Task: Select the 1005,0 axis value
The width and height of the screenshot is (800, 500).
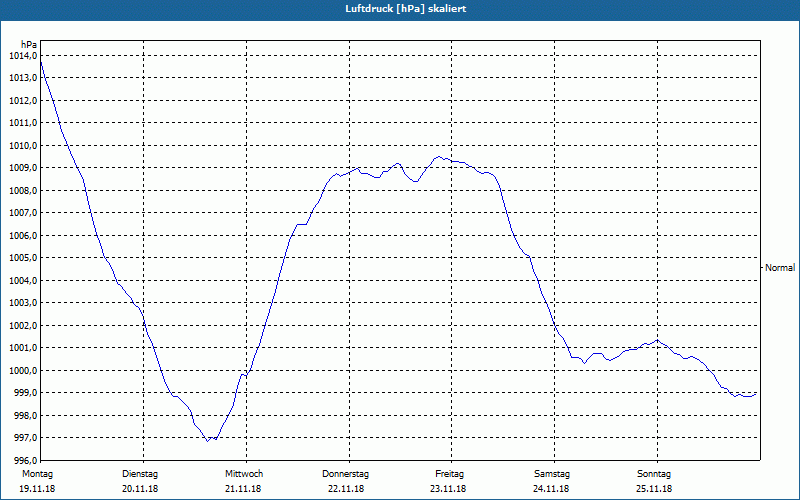Action: click(23, 258)
